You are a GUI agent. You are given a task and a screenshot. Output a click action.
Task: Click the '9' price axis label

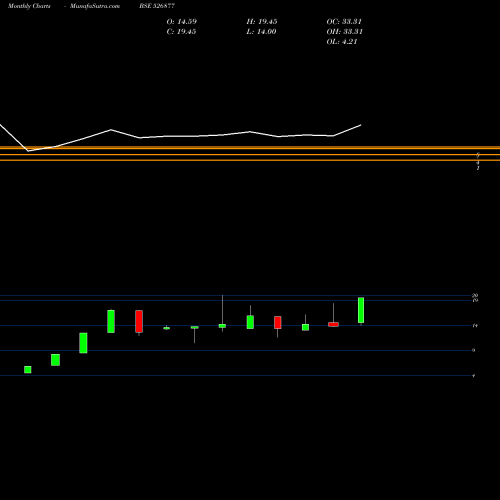tap(474, 350)
